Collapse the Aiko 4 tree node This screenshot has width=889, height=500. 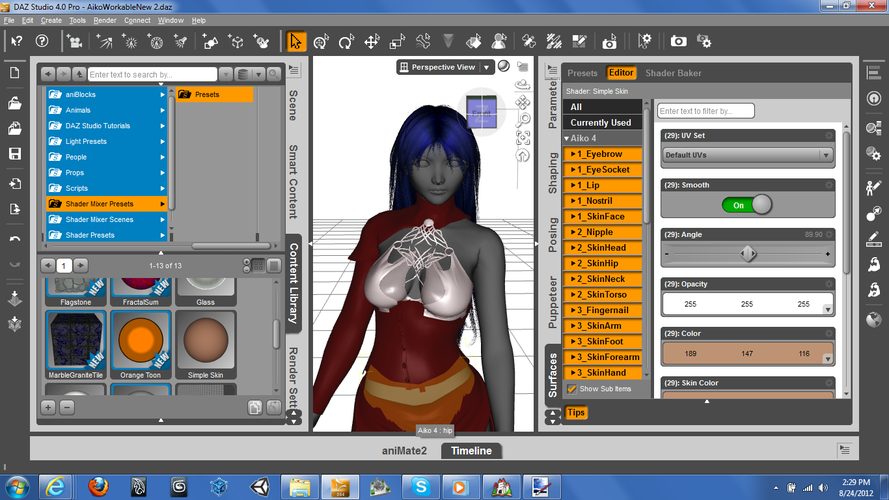pos(566,138)
